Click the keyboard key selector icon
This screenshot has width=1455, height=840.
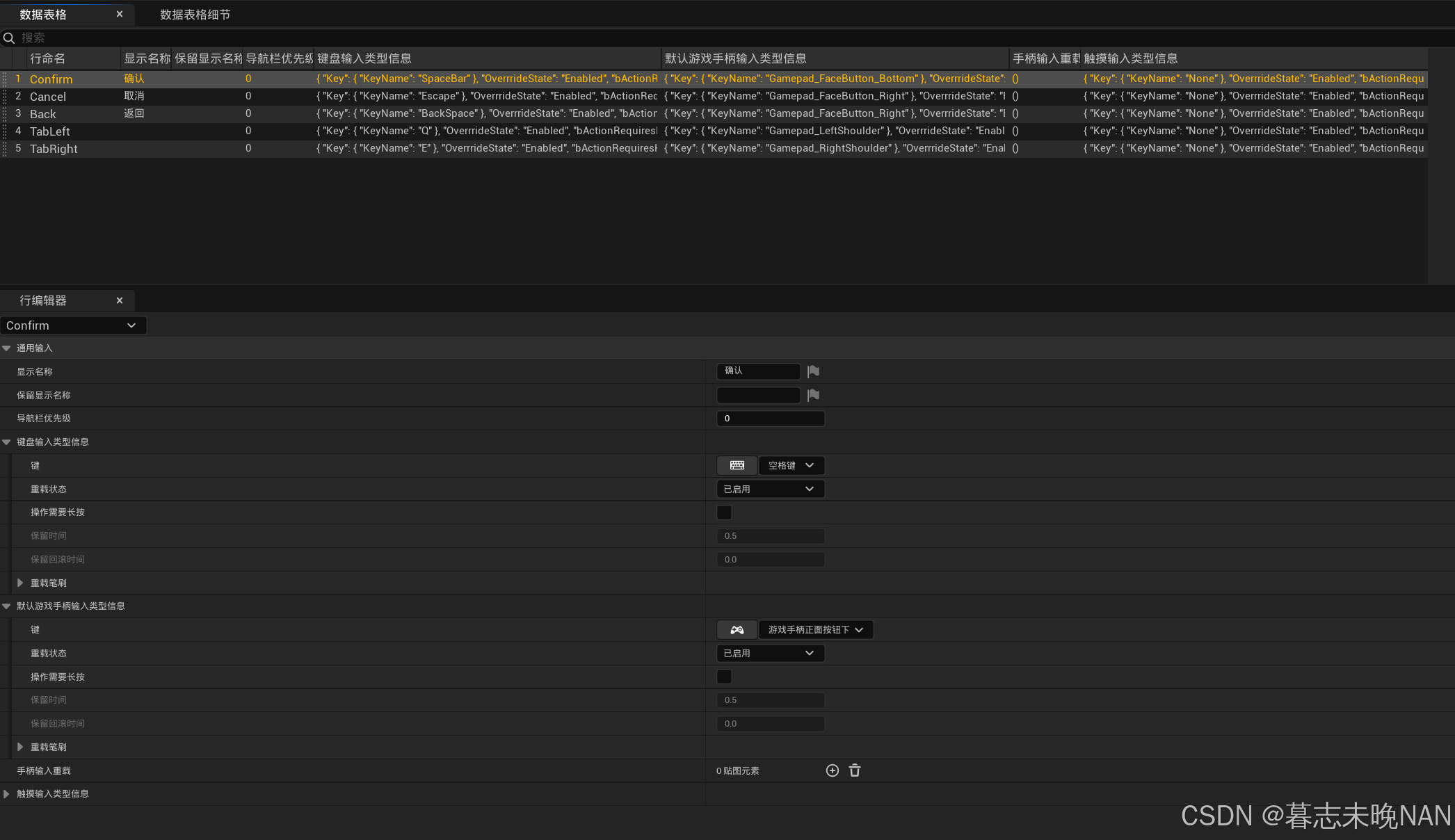737,465
